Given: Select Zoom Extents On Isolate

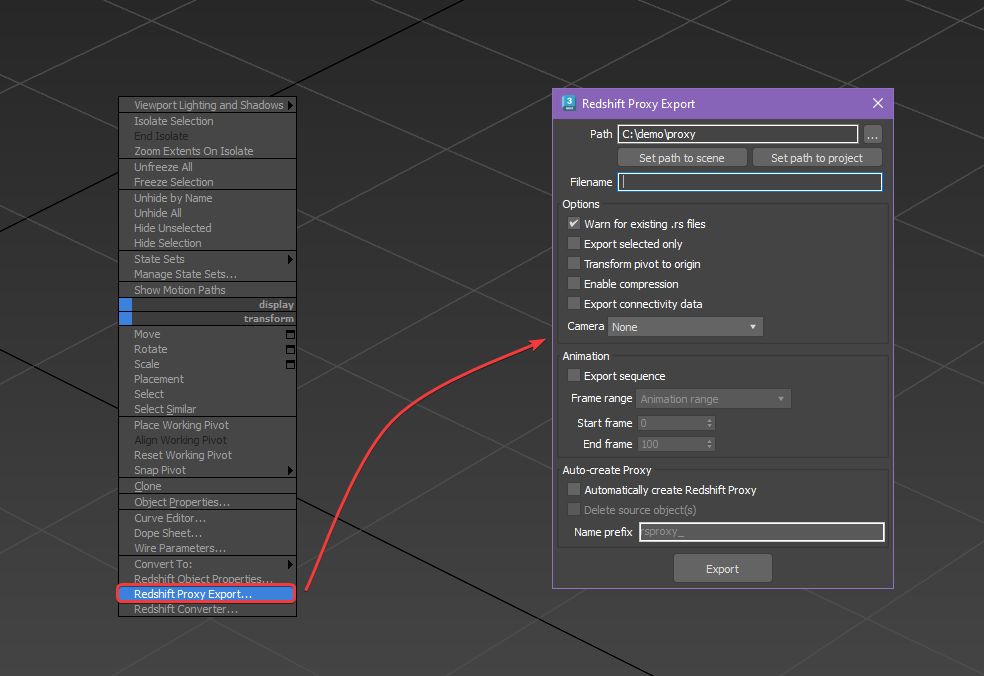Looking at the screenshot, I should [x=207, y=151].
